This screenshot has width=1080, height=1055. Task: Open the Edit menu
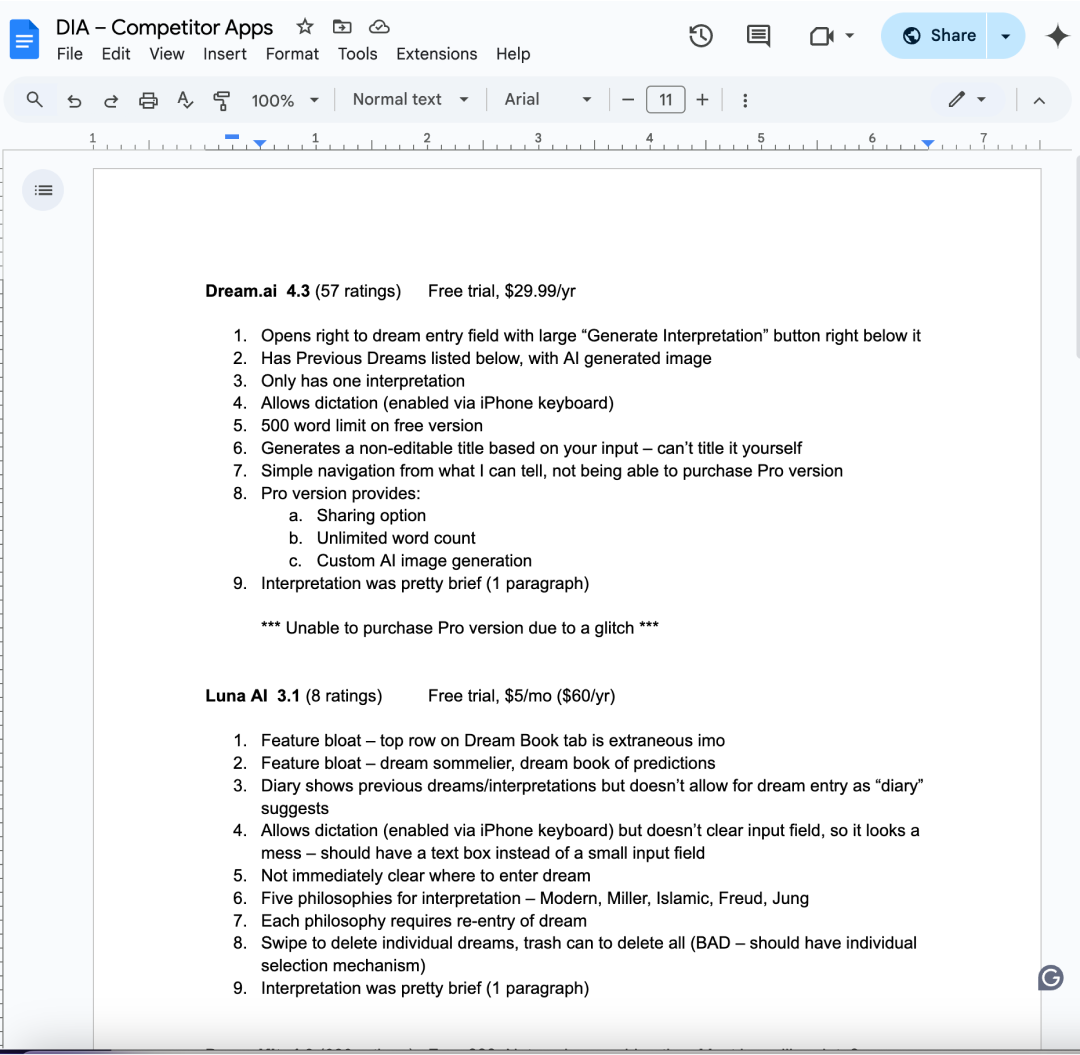(x=116, y=54)
